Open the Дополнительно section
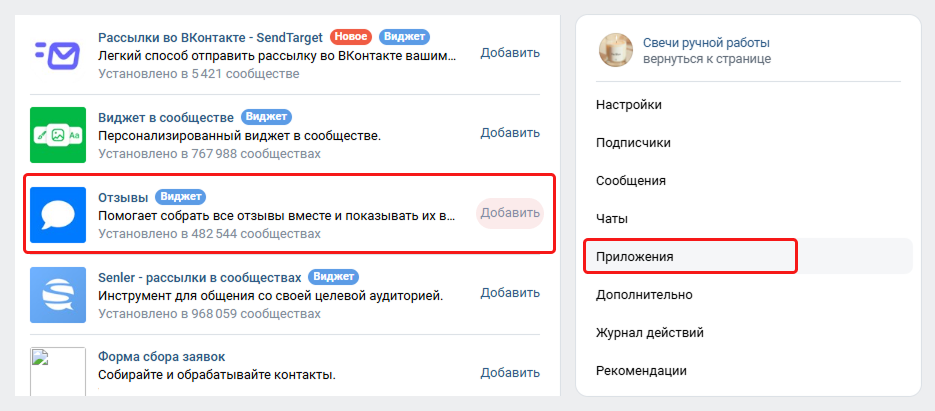 (x=644, y=294)
